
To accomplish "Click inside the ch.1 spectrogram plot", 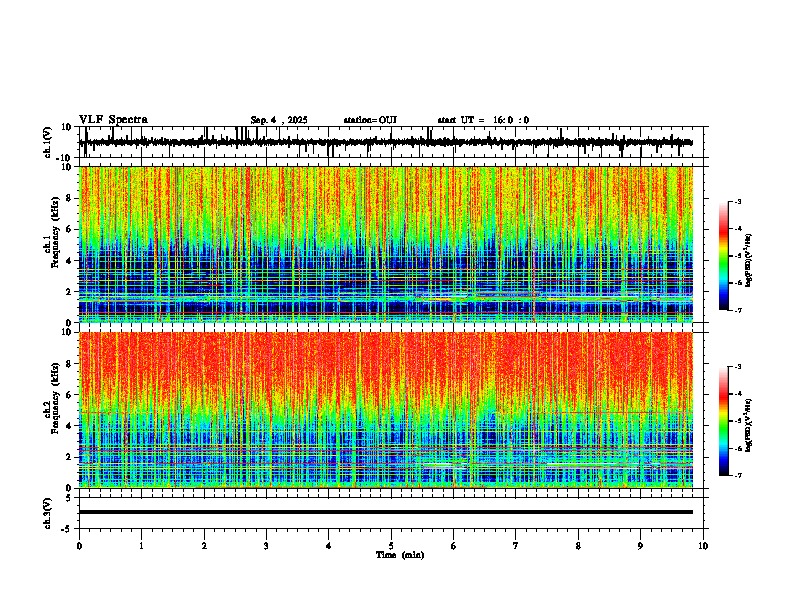I will (386, 244).
